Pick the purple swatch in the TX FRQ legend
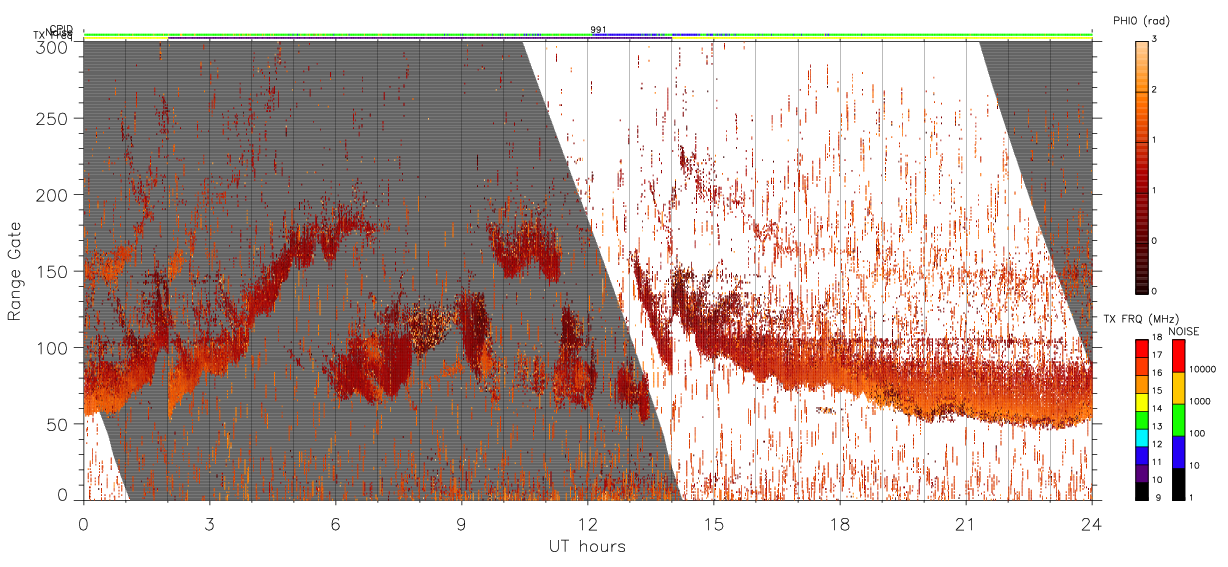 pos(1142,474)
